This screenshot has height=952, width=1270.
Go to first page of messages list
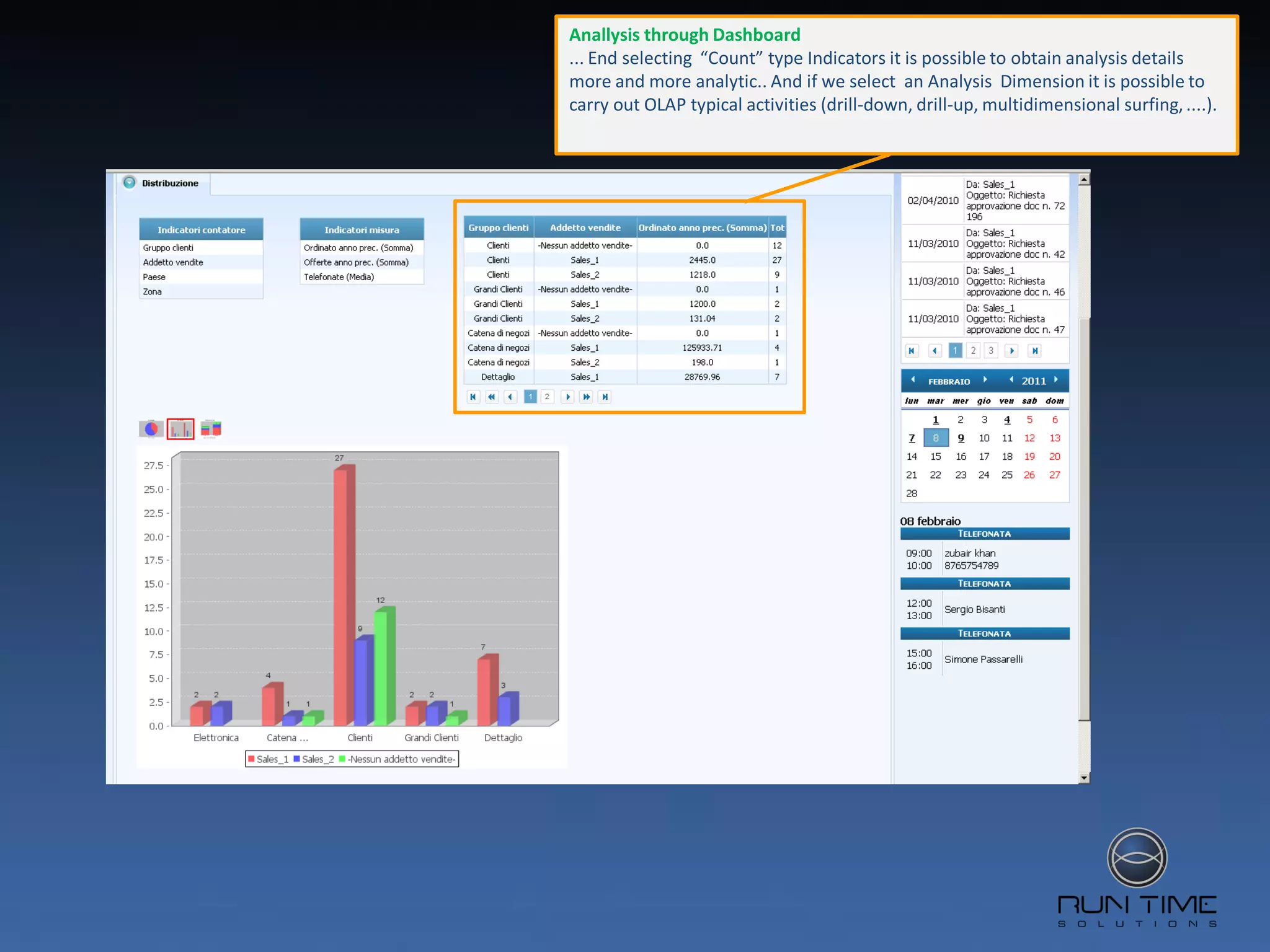point(912,351)
